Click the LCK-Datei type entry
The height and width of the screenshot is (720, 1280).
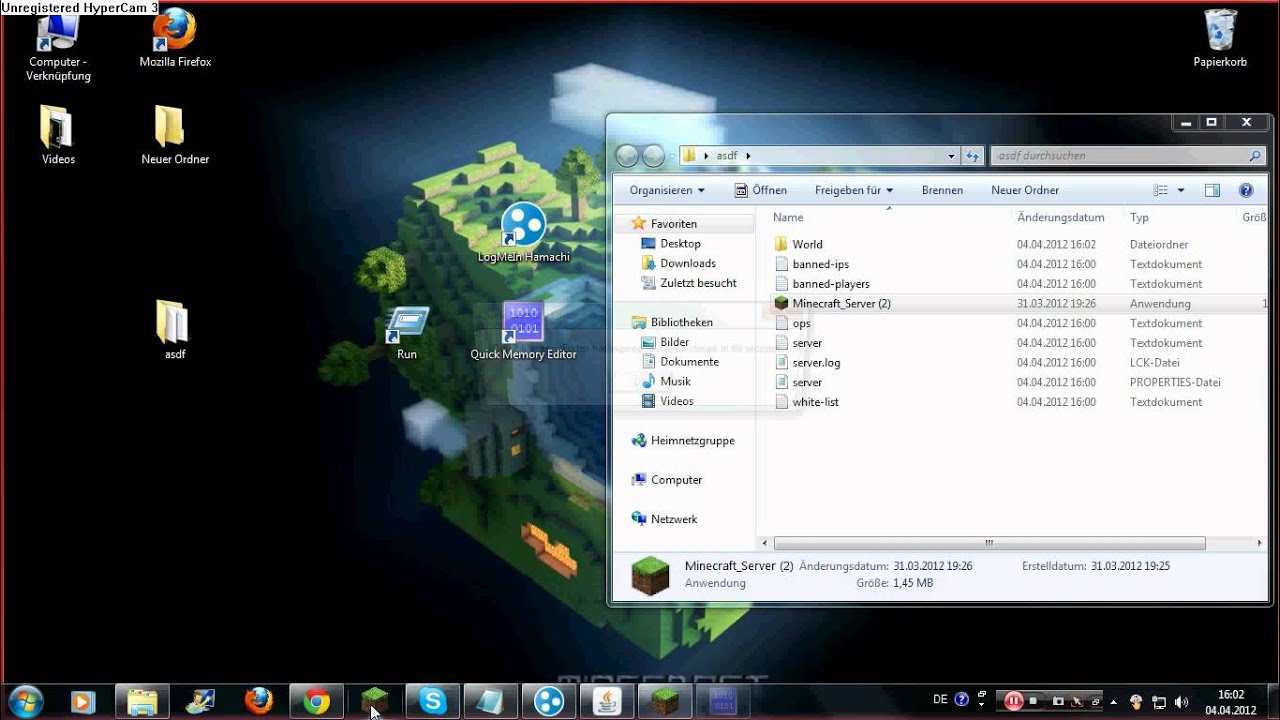(1155, 362)
